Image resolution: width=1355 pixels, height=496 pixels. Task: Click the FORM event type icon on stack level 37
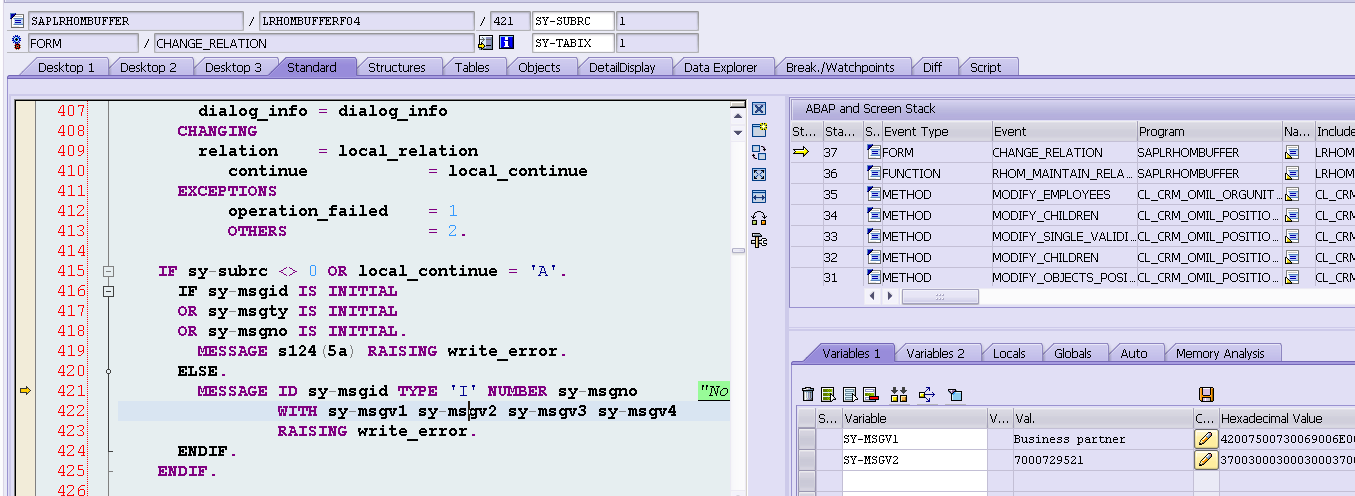click(874, 153)
